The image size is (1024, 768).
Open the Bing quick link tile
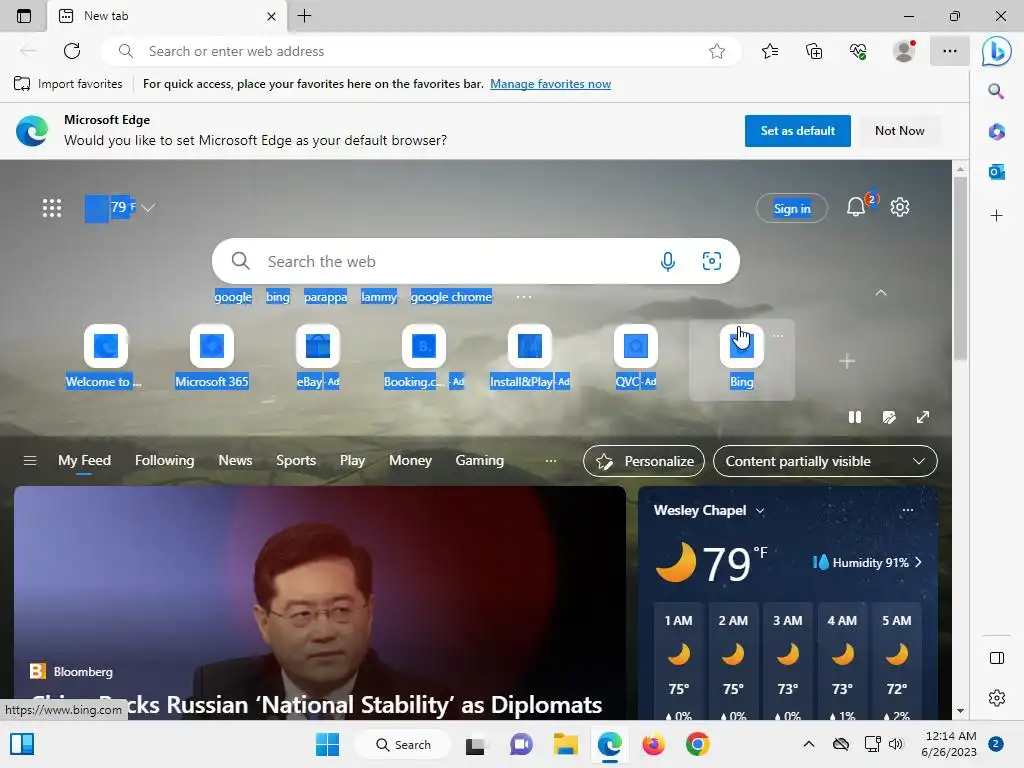click(x=742, y=358)
